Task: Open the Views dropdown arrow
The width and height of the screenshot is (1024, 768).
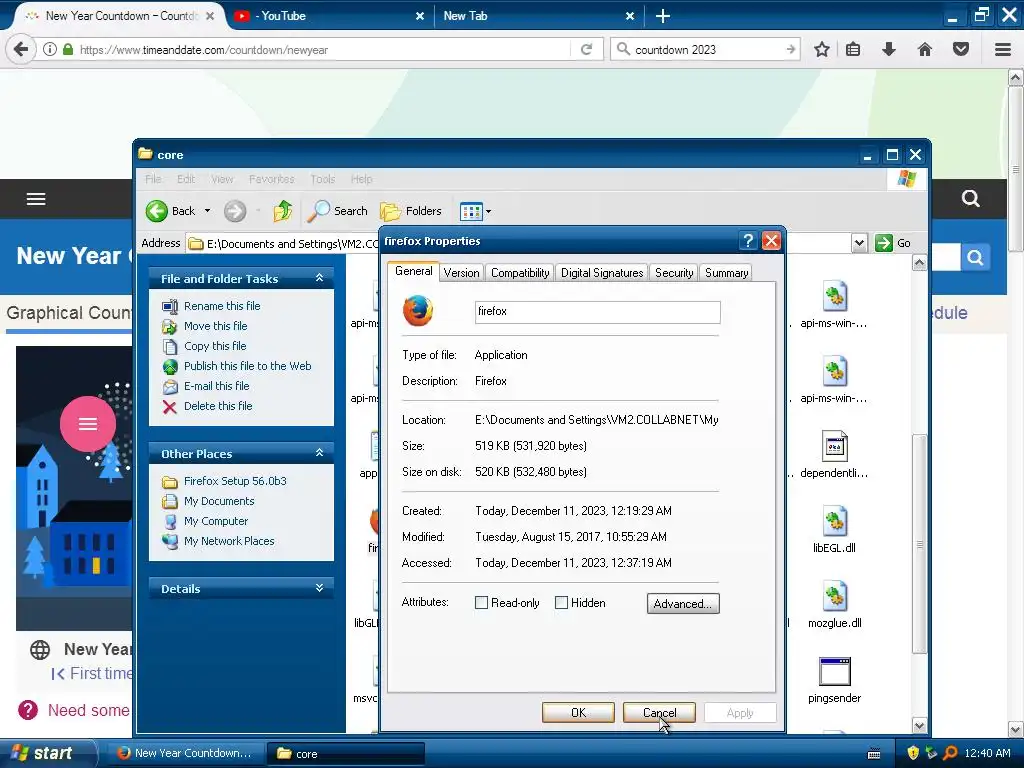Action: point(488,212)
